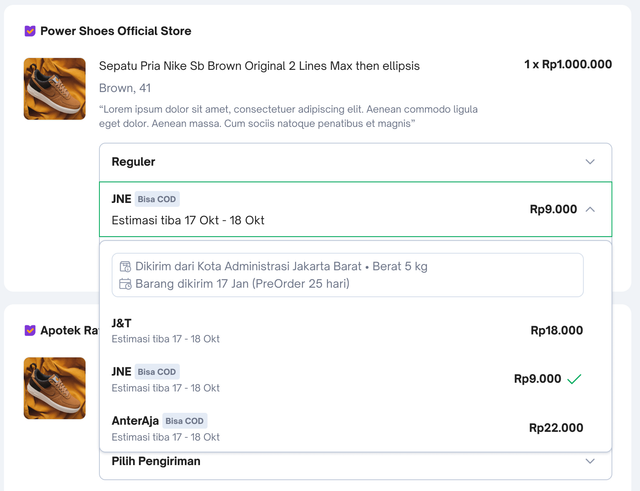The height and width of the screenshot is (491, 640).
Task: Click Barang dikirim 17 Jan PreOrder text
Action: [242, 284]
